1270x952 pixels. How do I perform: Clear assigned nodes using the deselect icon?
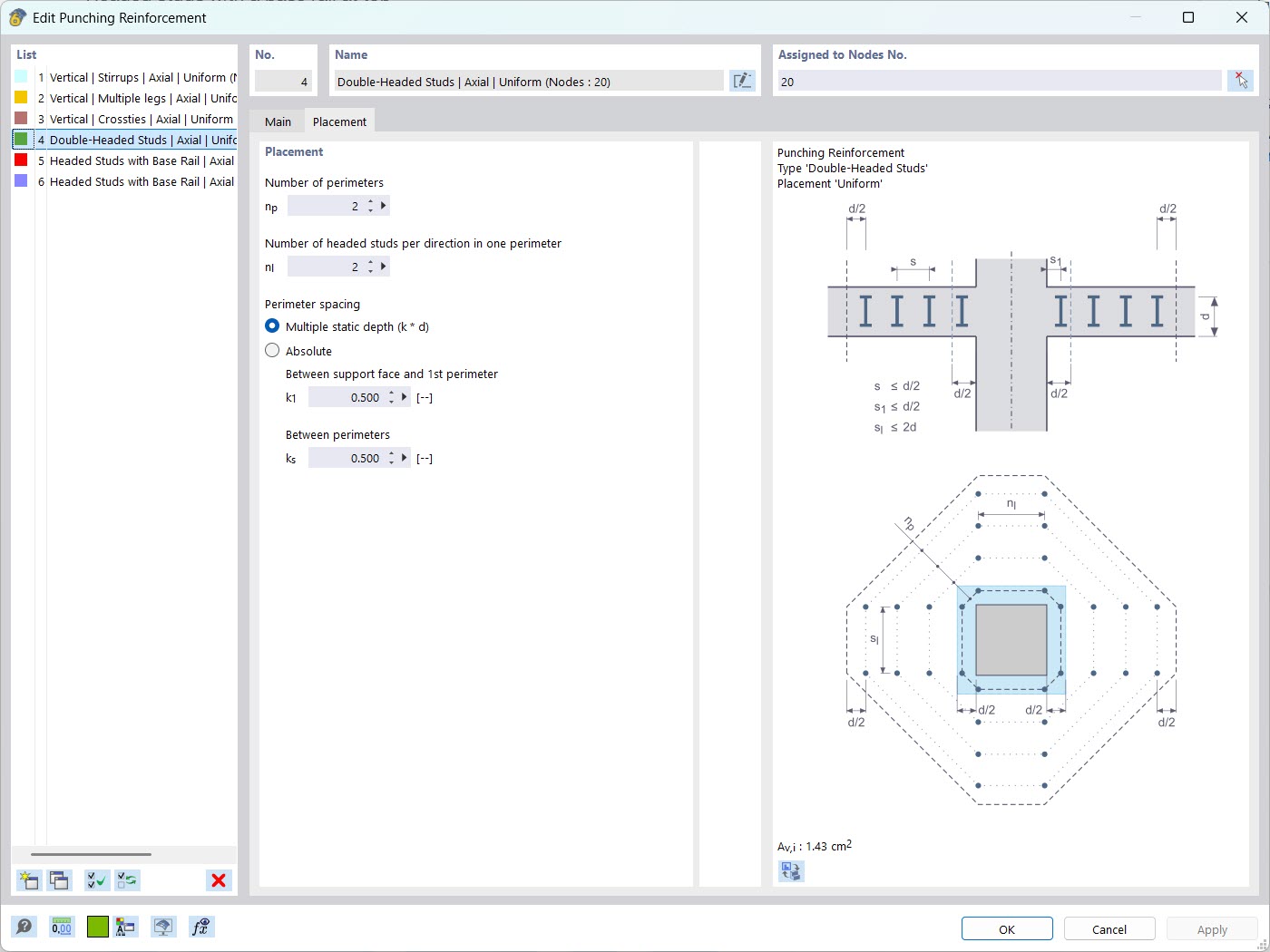1241,81
